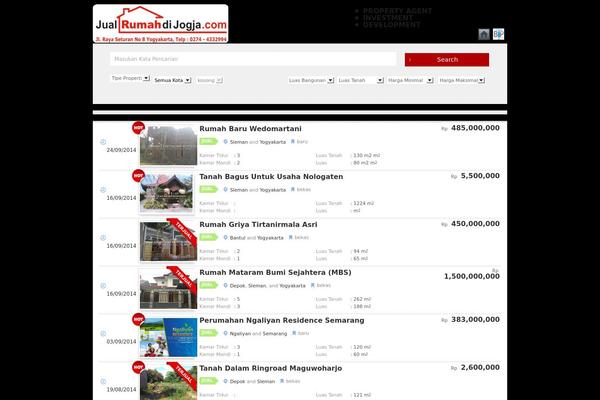Open the Semua Kota dropdown

click(172, 80)
